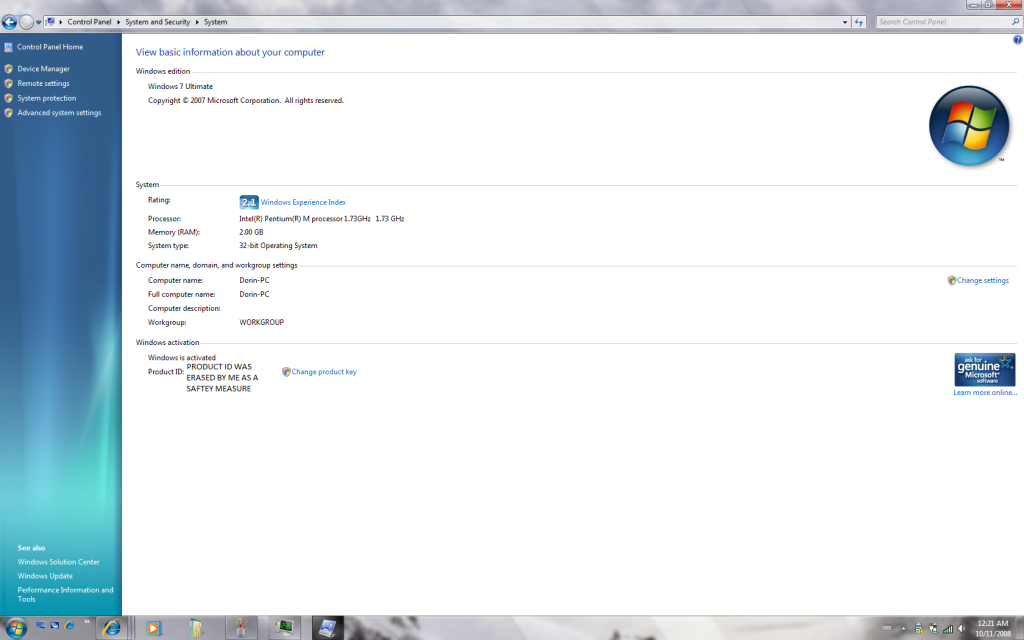Click the shield icon beside System protection
The image size is (1024, 640).
pos(8,98)
